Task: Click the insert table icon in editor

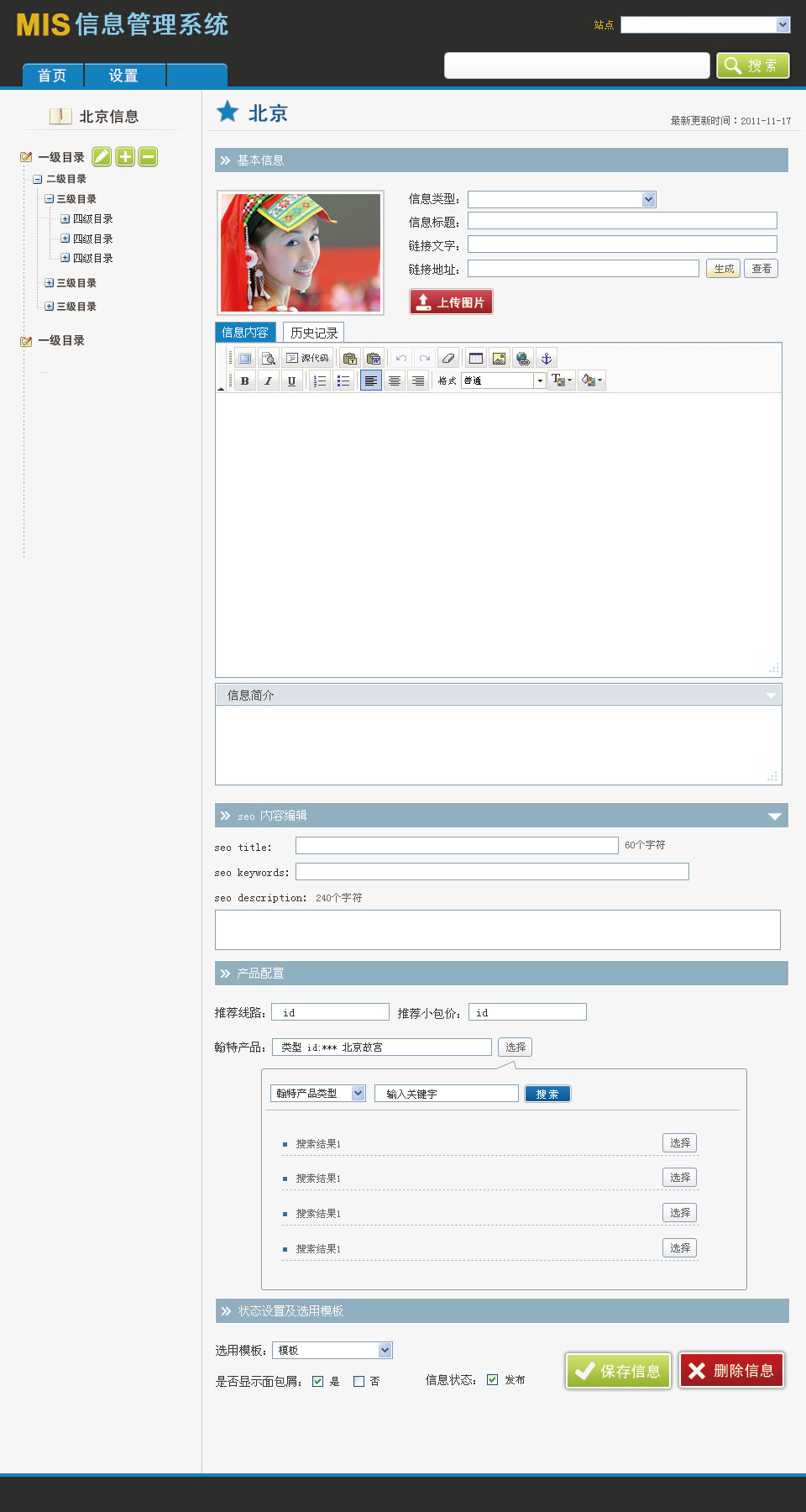Action: [476, 359]
